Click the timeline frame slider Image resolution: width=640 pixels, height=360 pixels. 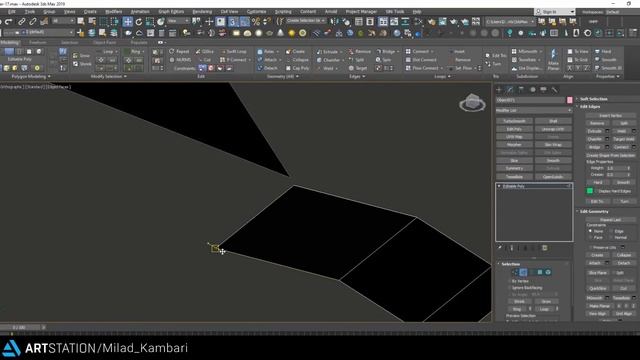click(20, 327)
